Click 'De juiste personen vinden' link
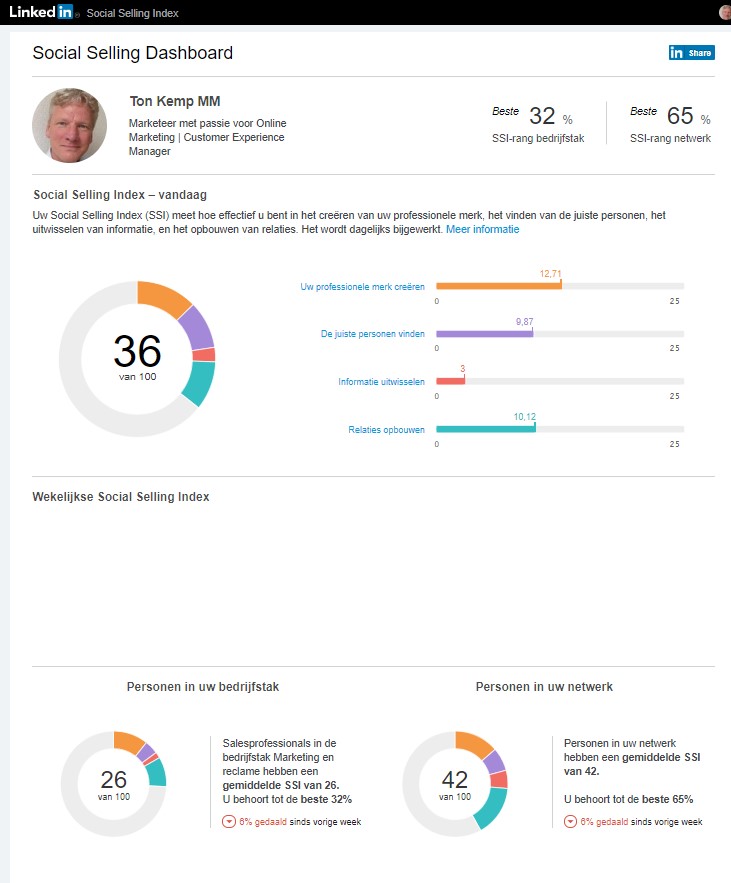The image size is (731, 883). [372, 334]
